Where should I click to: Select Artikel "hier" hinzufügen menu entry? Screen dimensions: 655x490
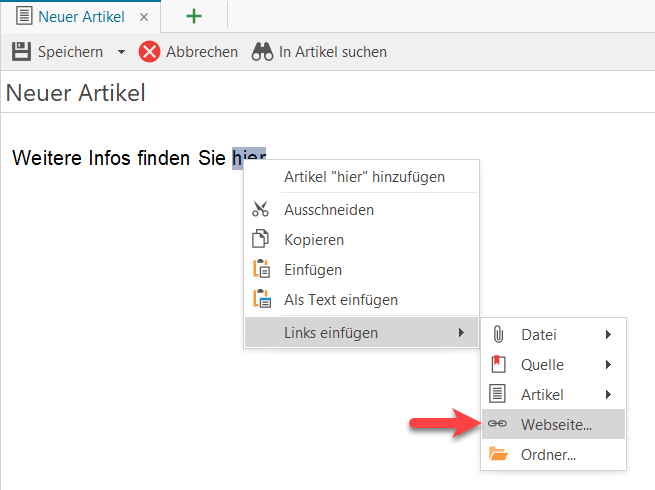point(362,177)
